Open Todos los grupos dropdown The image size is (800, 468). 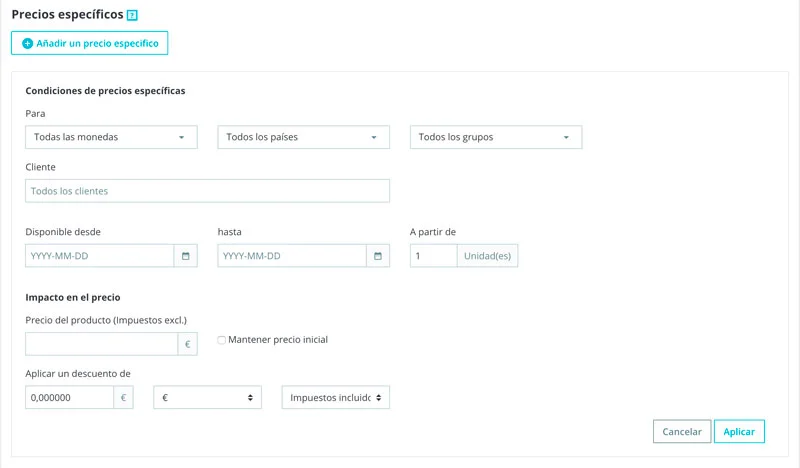coord(496,137)
